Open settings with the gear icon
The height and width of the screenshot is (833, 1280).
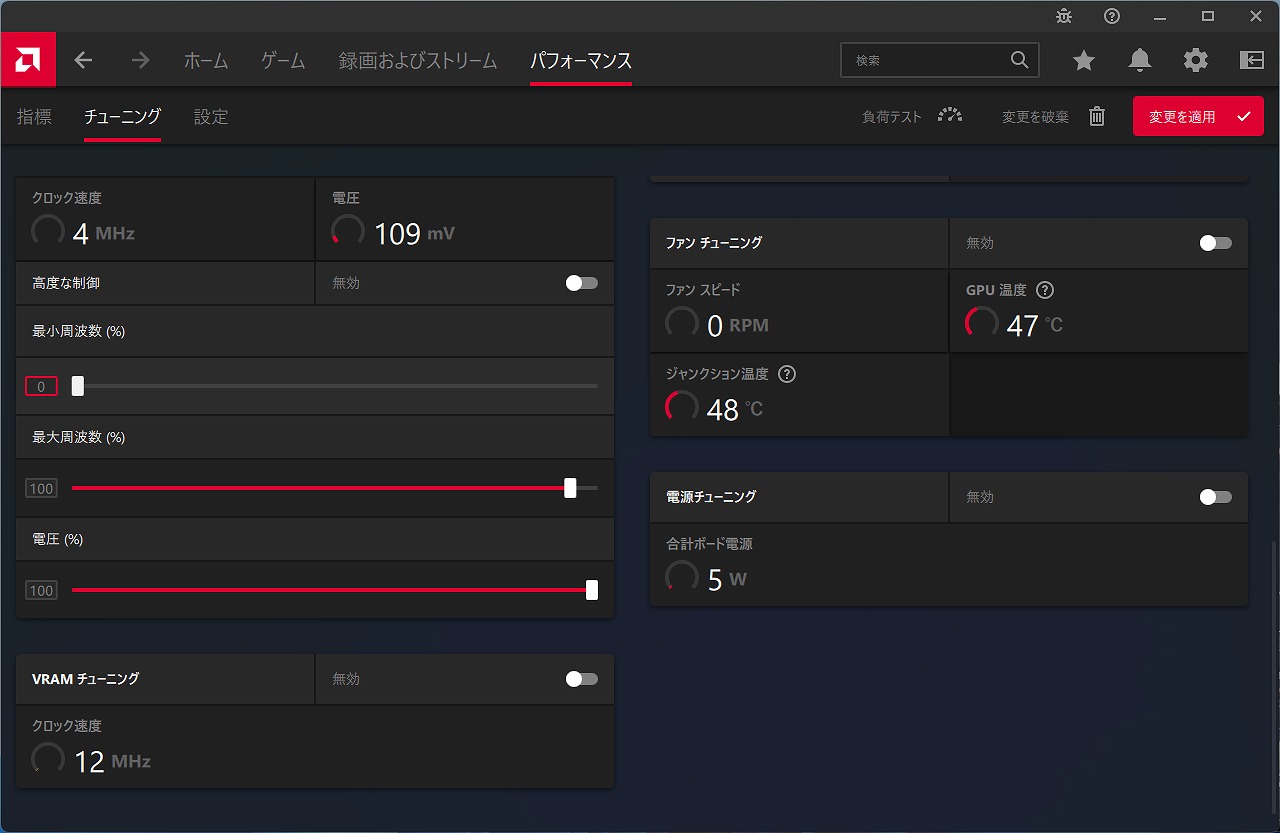point(1196,61)
